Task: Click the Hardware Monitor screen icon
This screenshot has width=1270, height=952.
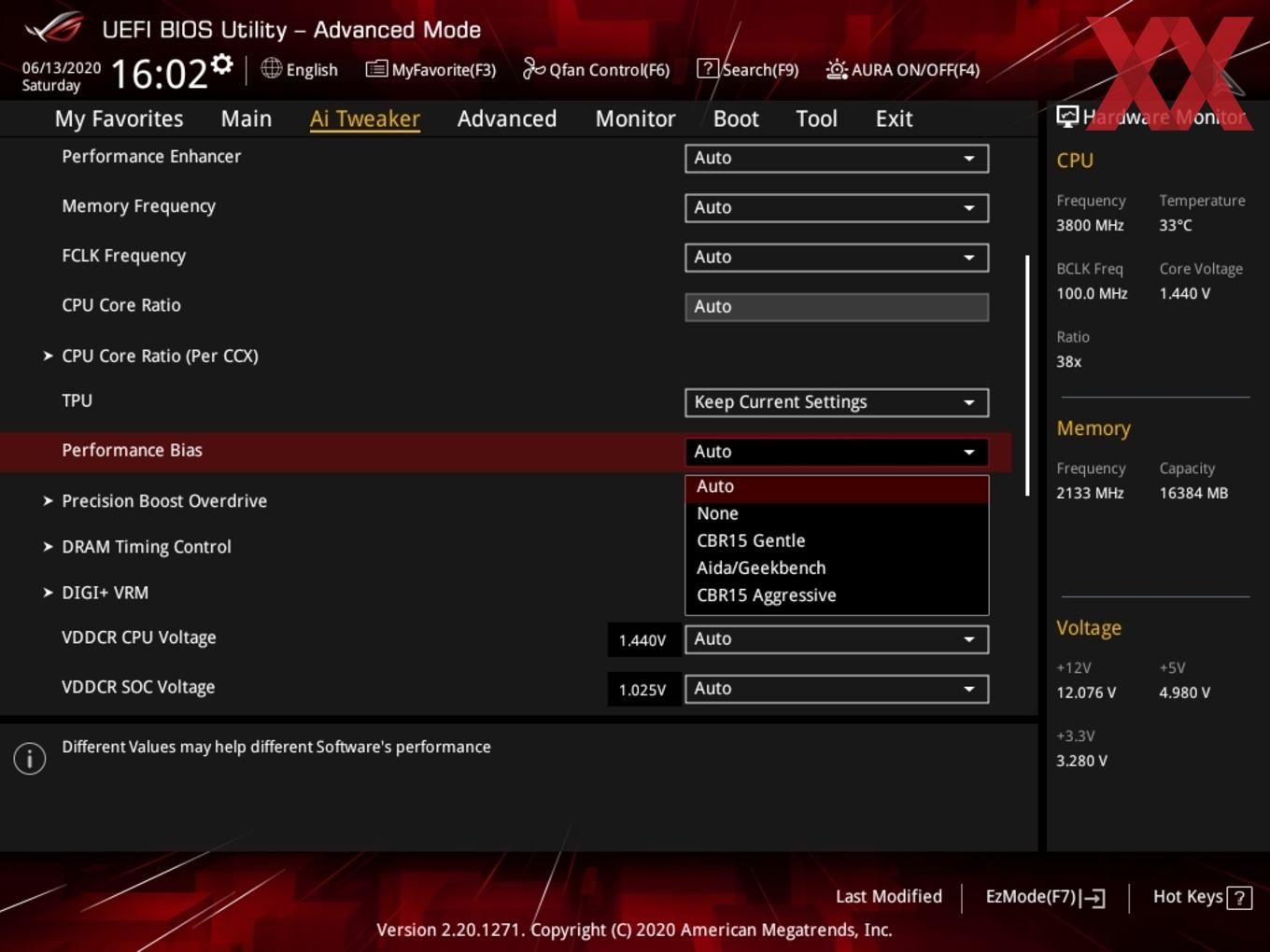Action: pos(1067,116)
